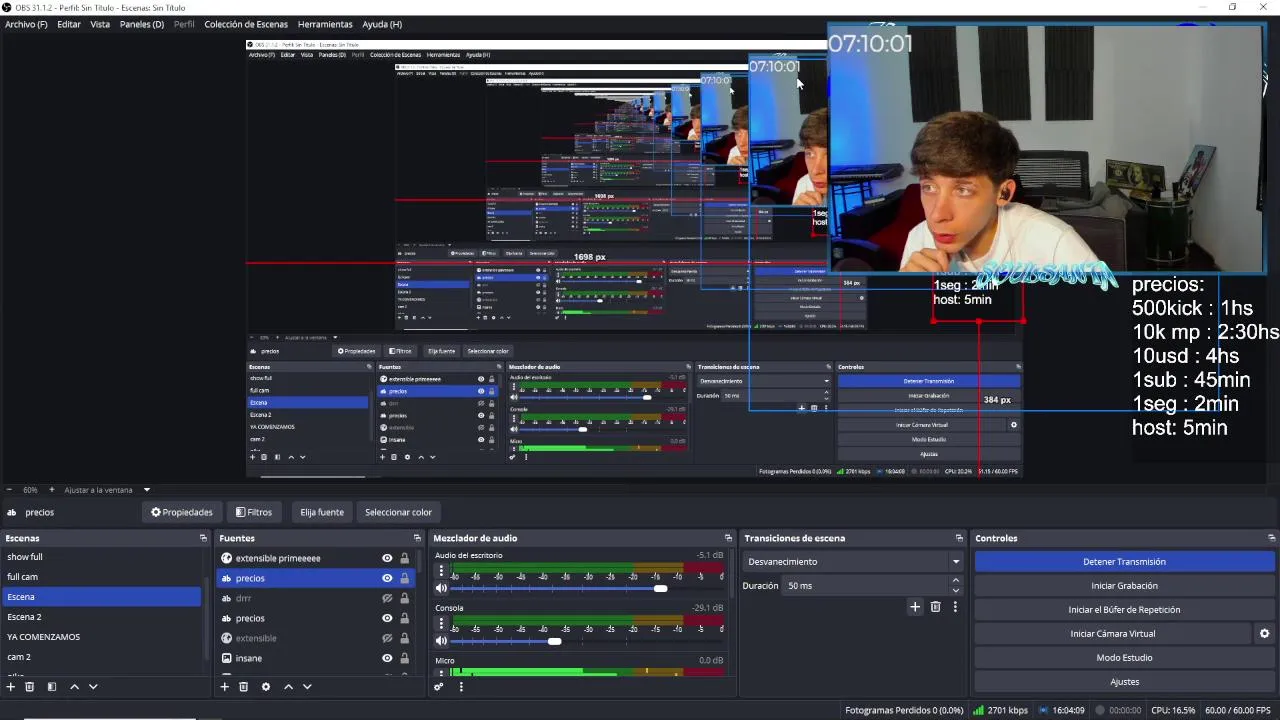
Task: Open Colección de Escenas menu
Action: point(246,24)
